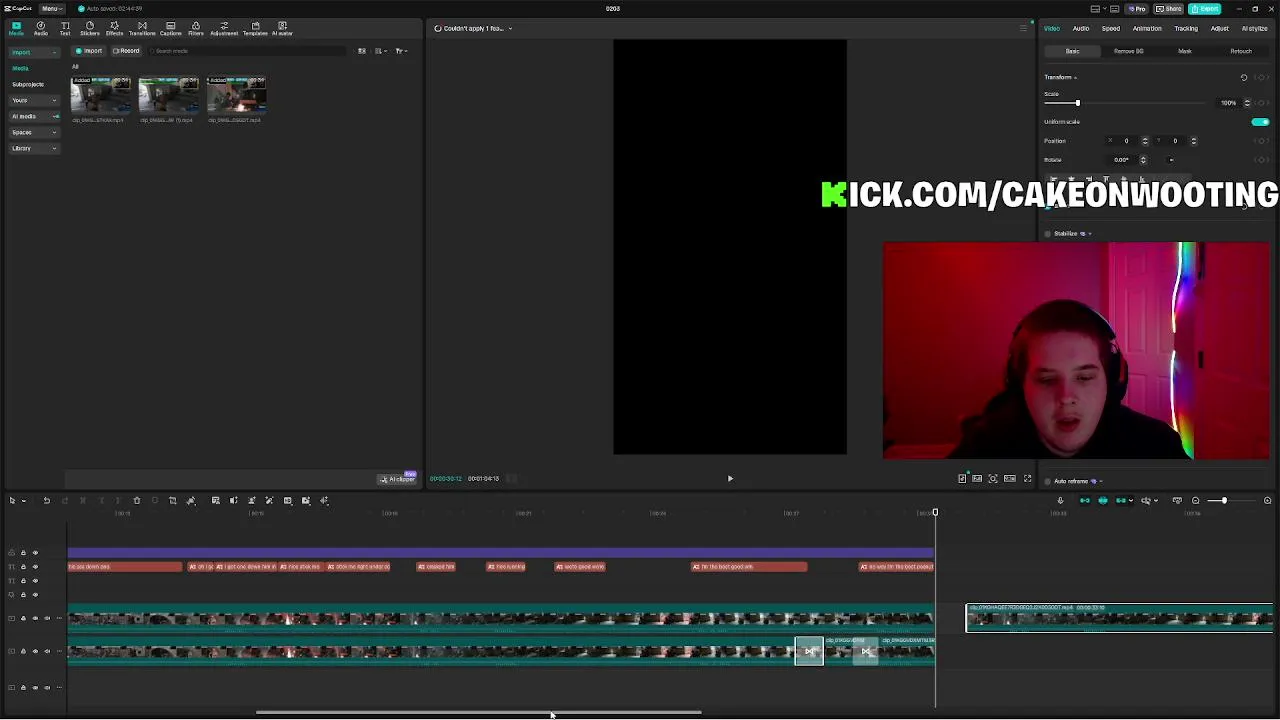1280x720 pixels.
Task: Select the Mask sub-tab
Action: [1185, 51]
